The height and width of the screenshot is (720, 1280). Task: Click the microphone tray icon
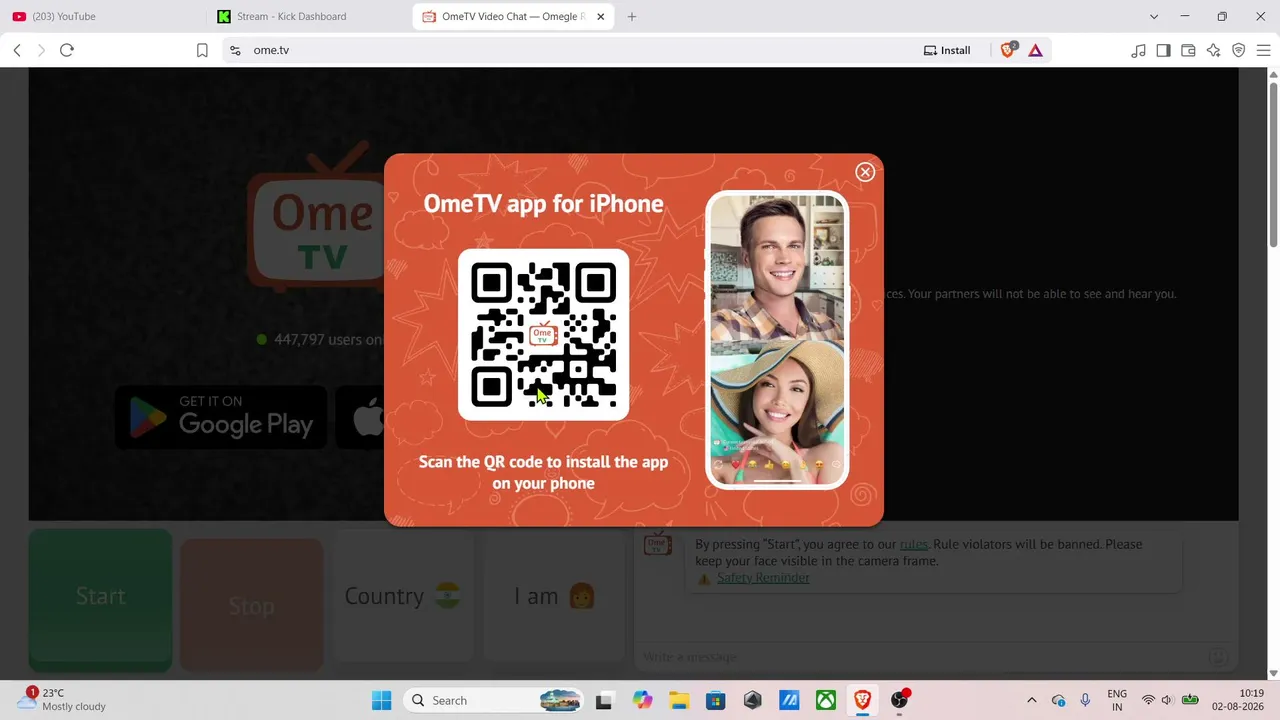[1086, 700]
